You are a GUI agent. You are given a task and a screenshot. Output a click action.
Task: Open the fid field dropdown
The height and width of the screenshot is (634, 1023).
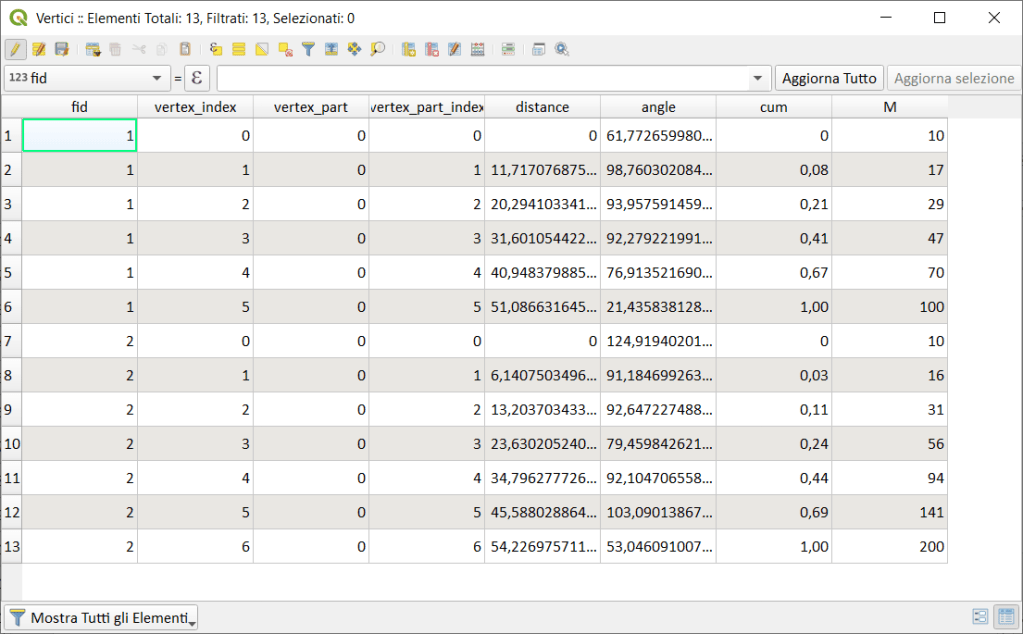pyautogui.click(x=156, y=78)
